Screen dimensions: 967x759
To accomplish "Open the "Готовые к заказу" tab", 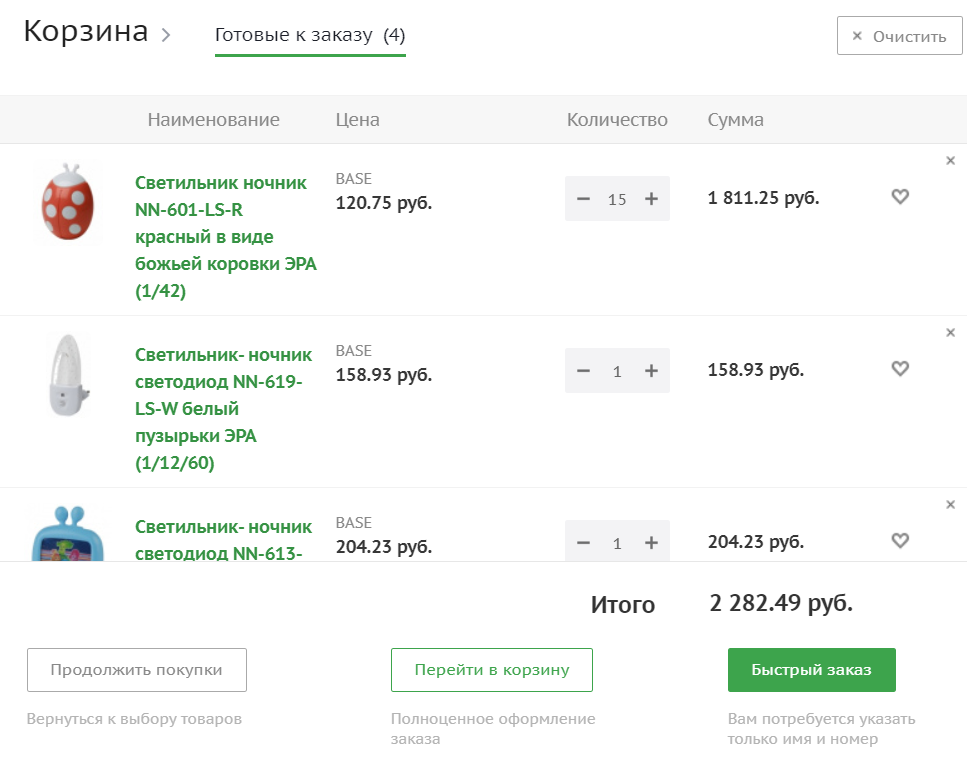I will point(310,36).
